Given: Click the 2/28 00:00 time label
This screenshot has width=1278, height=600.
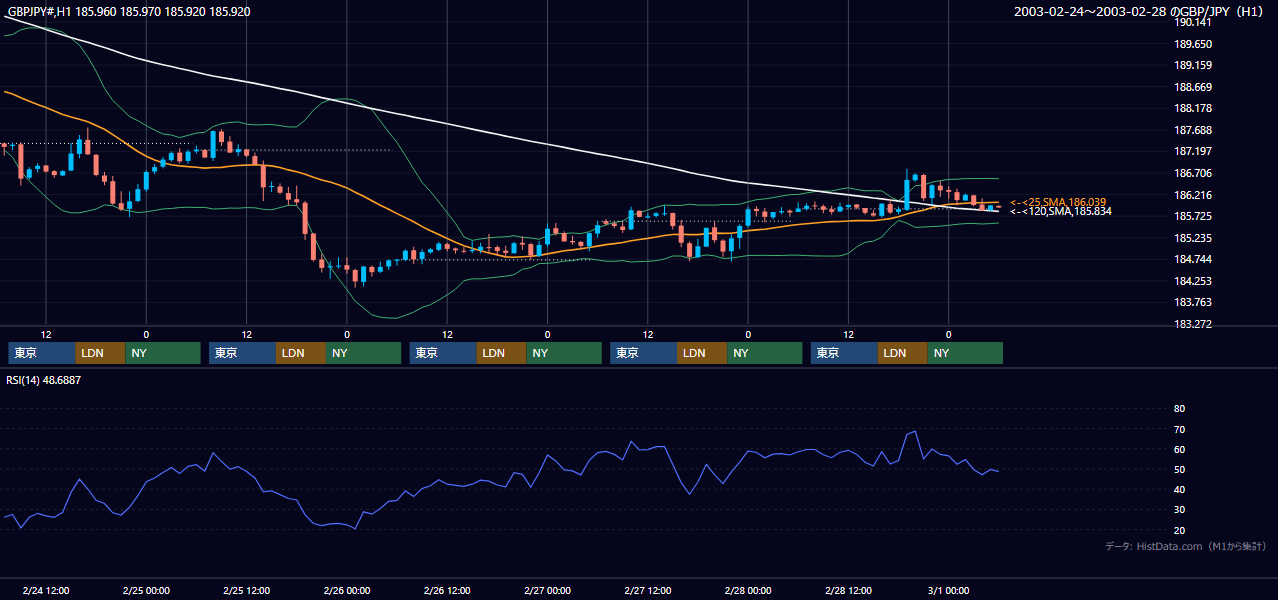Looking at the screenshot, I should tap(748, 591).
